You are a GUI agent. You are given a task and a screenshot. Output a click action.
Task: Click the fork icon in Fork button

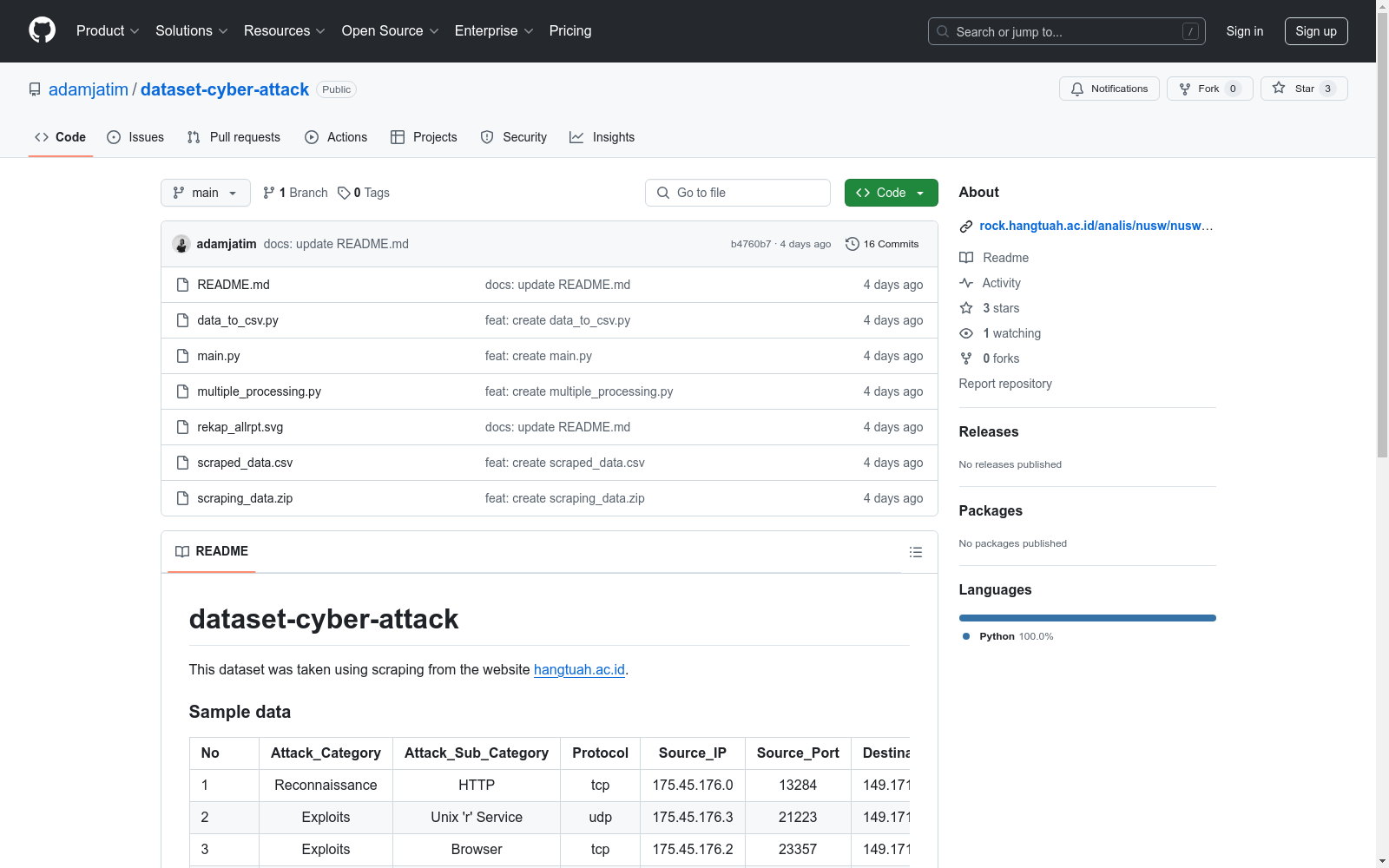point(1185,89)
